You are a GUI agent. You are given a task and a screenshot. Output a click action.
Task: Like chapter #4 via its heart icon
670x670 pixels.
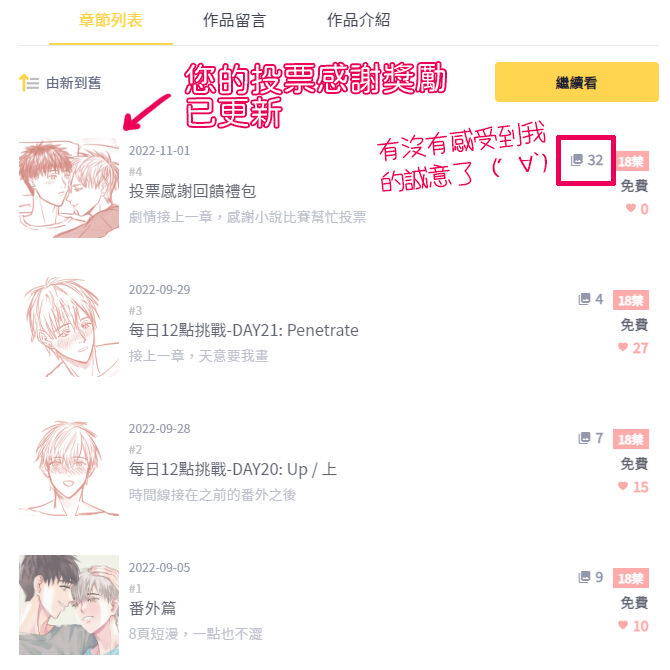coord(631,208)
